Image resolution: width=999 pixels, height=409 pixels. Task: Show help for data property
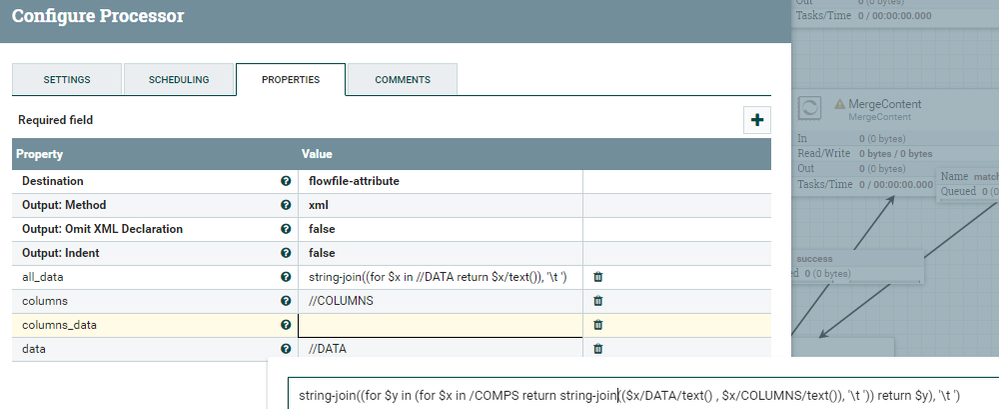coord(286,349)
